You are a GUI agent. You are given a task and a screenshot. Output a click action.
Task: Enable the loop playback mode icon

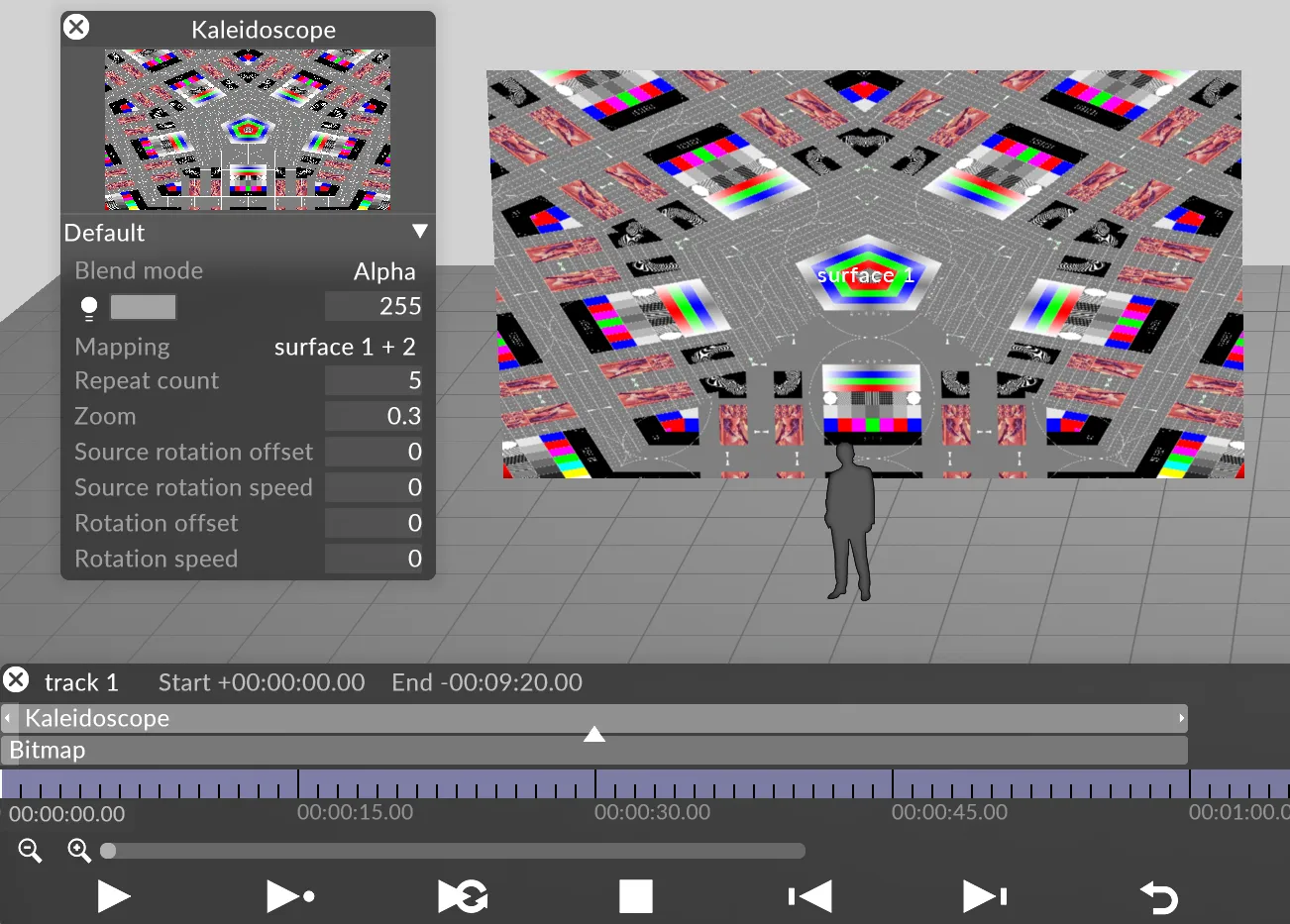point(462,896)
